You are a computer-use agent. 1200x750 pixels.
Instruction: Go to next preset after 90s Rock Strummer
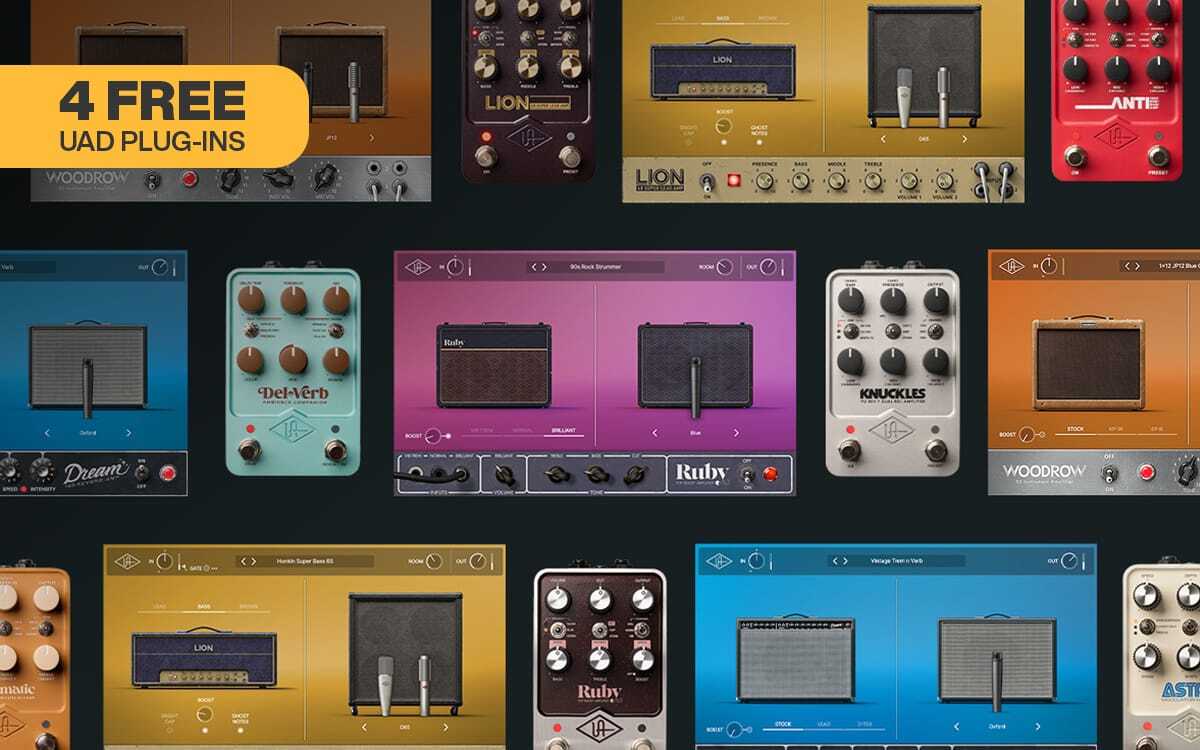544,267
